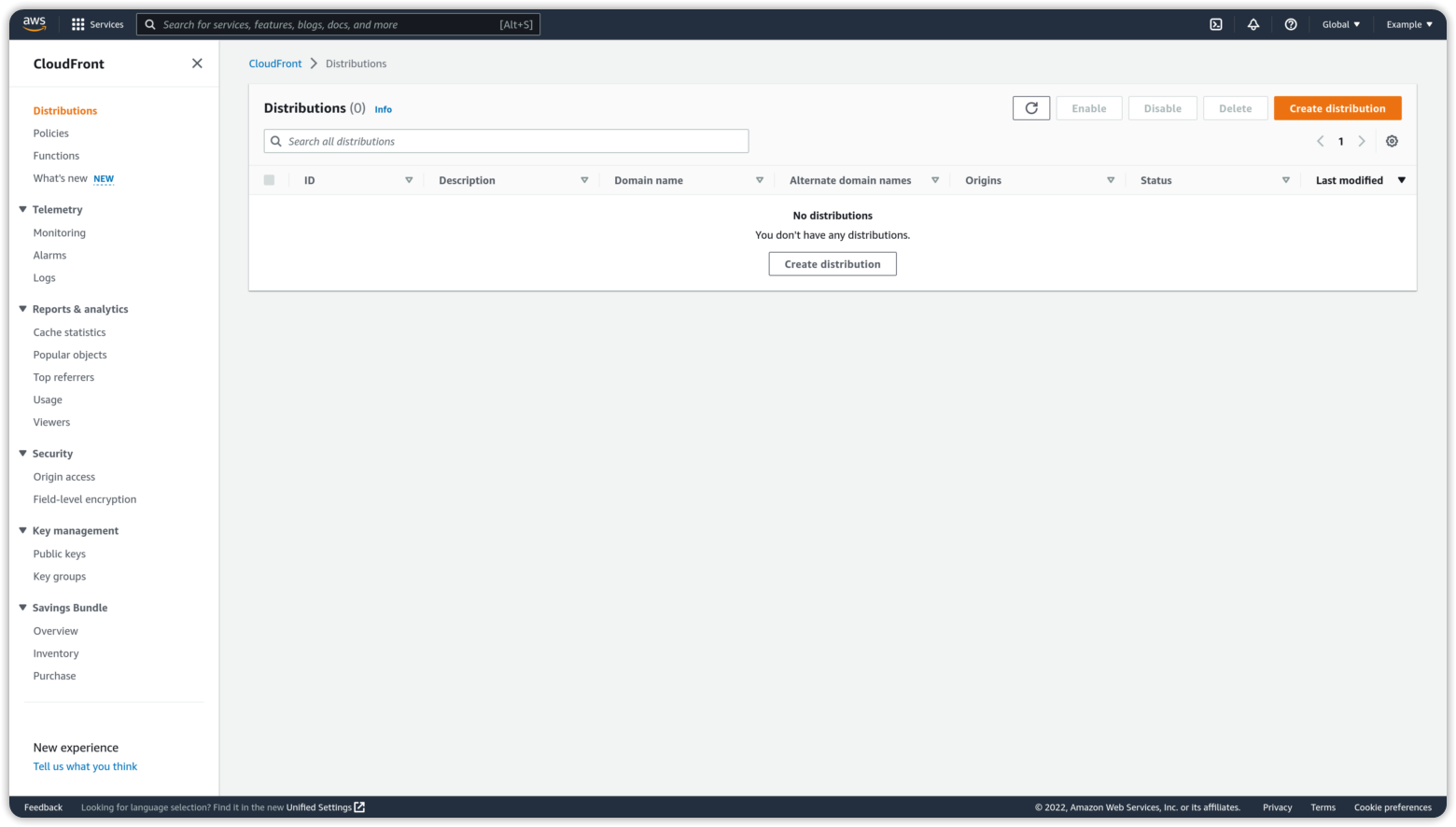Image resolution: width=1456 pixels, height=827 pixels.
Task: Sort by Description column arrow
Action: [584, 180]
